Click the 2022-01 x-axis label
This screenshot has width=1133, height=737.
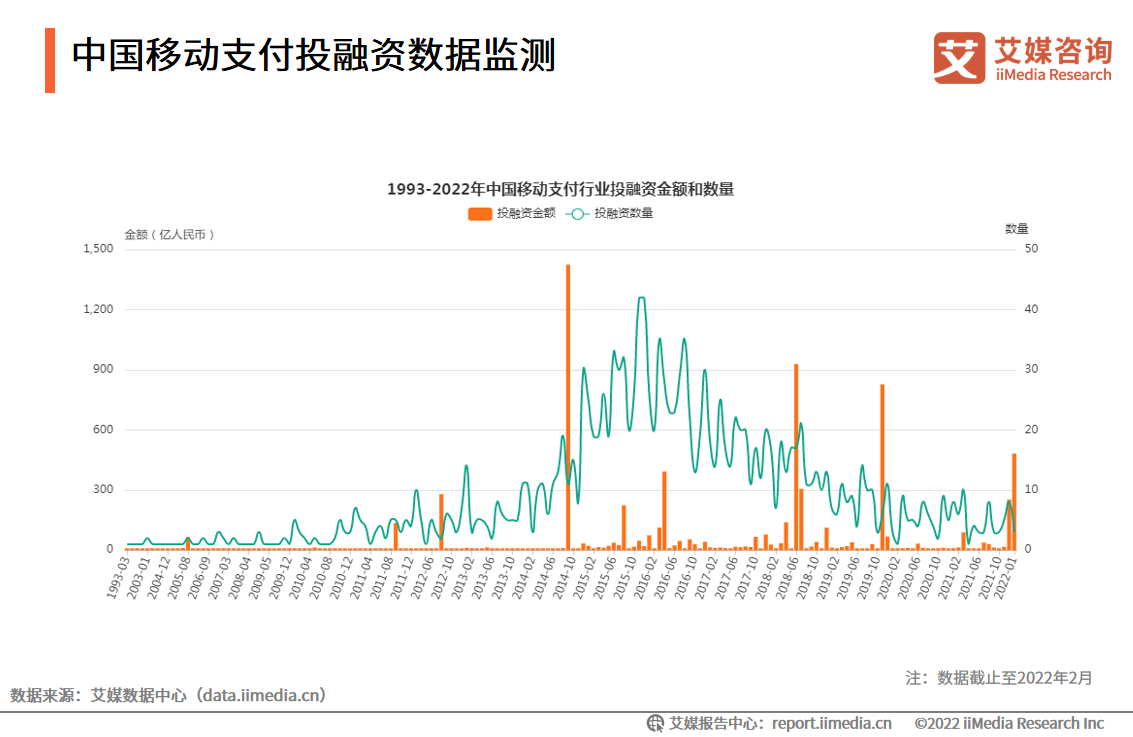pos(1007,577)
